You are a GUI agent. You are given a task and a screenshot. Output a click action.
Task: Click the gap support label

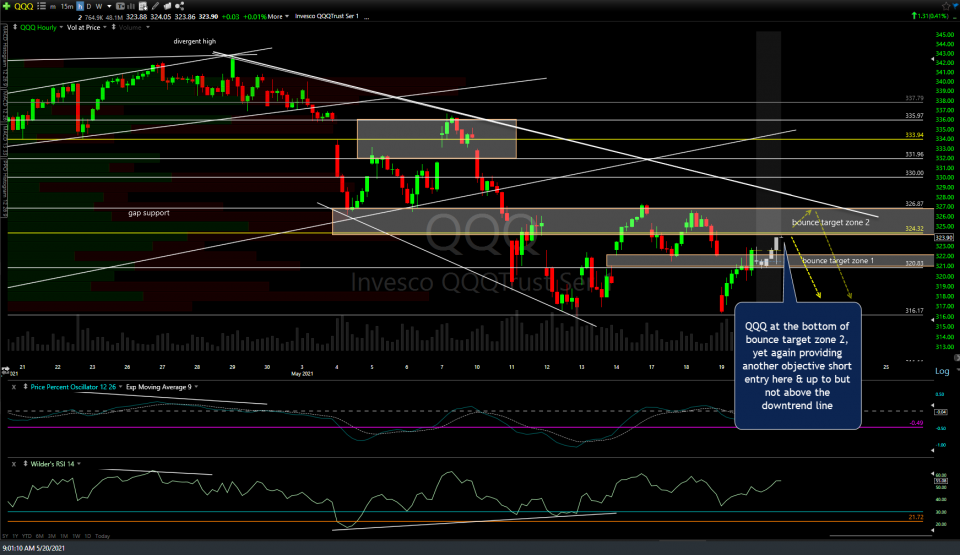(x=149, y=213)
